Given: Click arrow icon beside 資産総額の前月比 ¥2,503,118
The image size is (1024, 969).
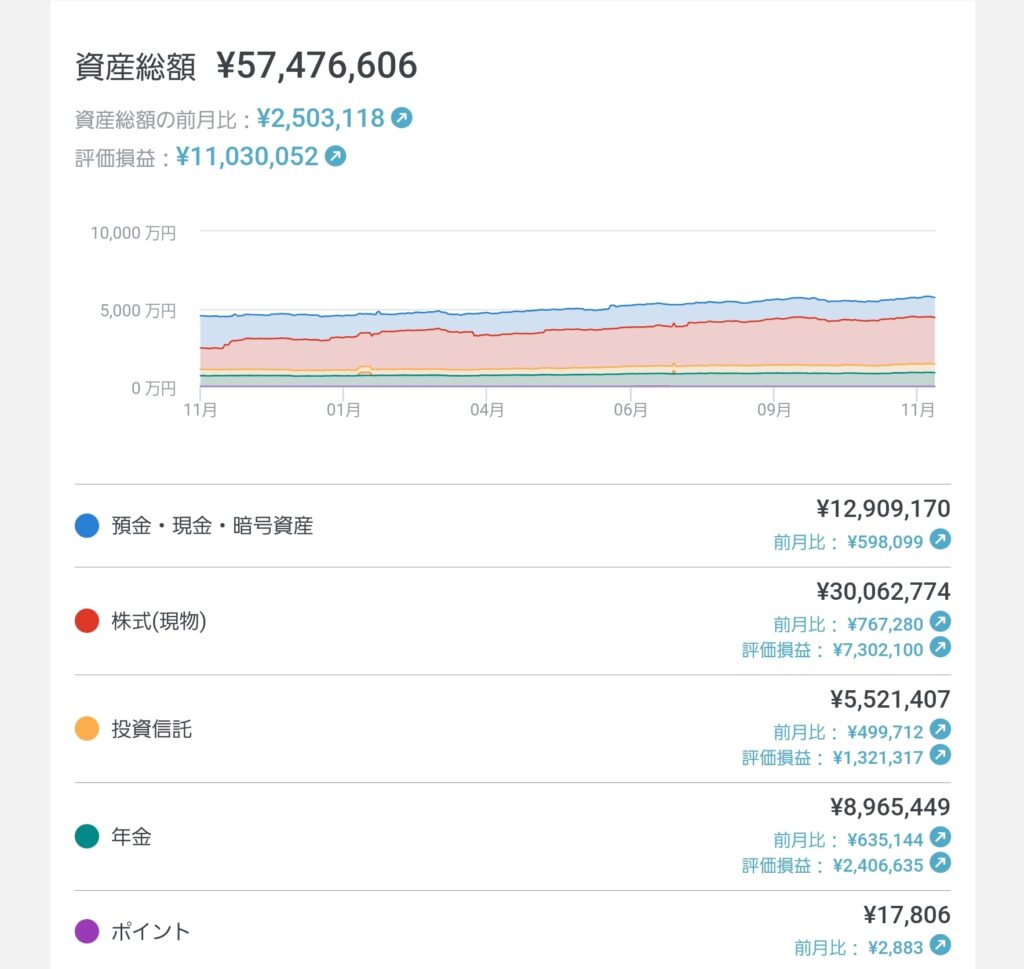Looking at the screenshot, I should (401, 118).
